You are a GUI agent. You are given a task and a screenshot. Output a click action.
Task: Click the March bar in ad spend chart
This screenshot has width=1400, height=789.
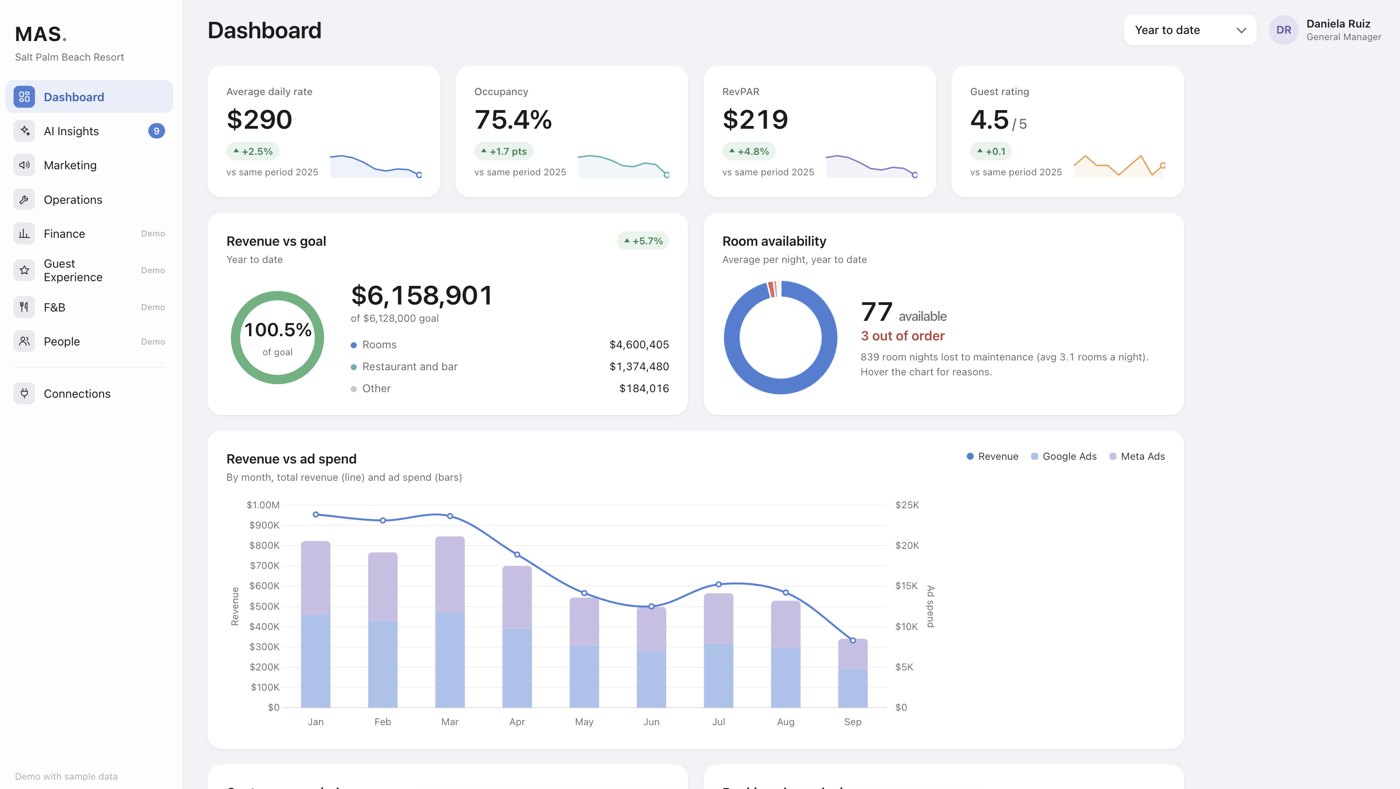pos(450,622)
